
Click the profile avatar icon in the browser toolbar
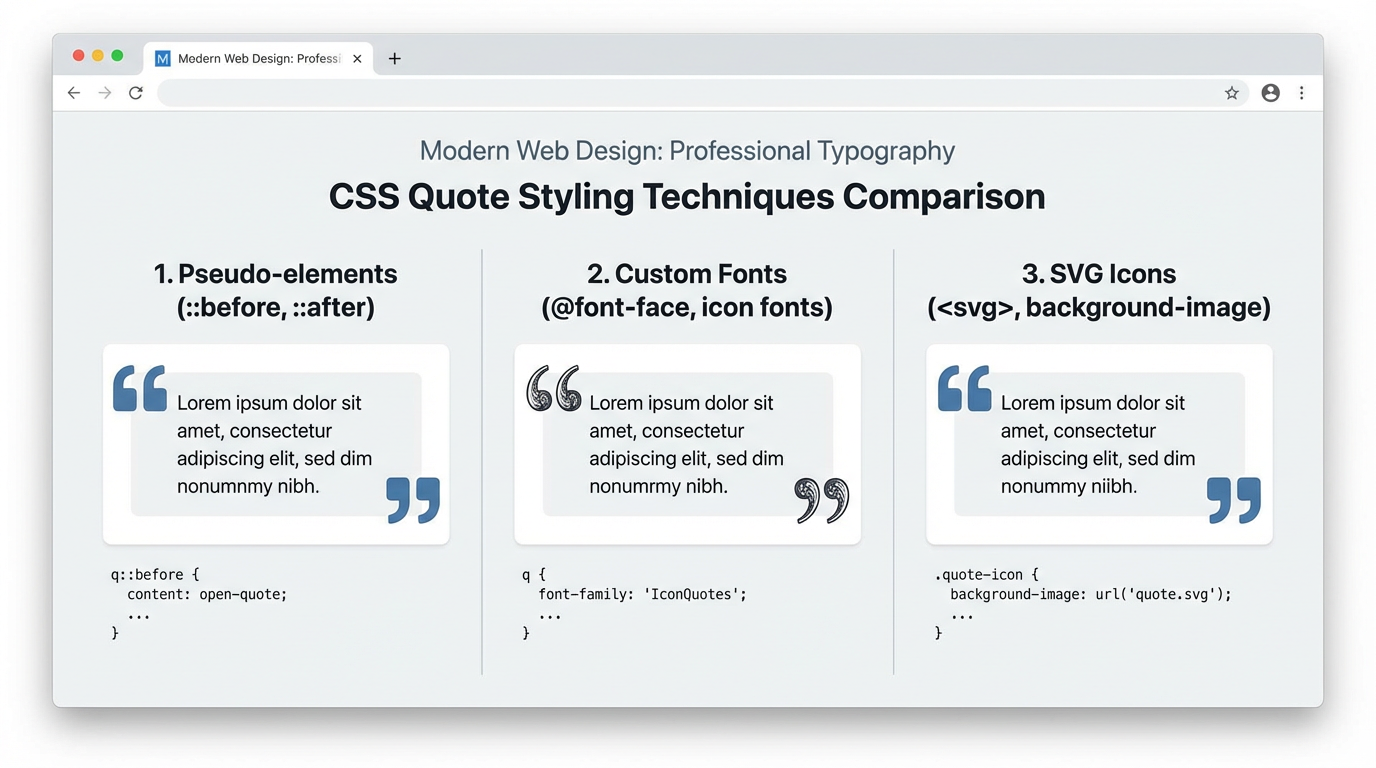coord(1270,92)
